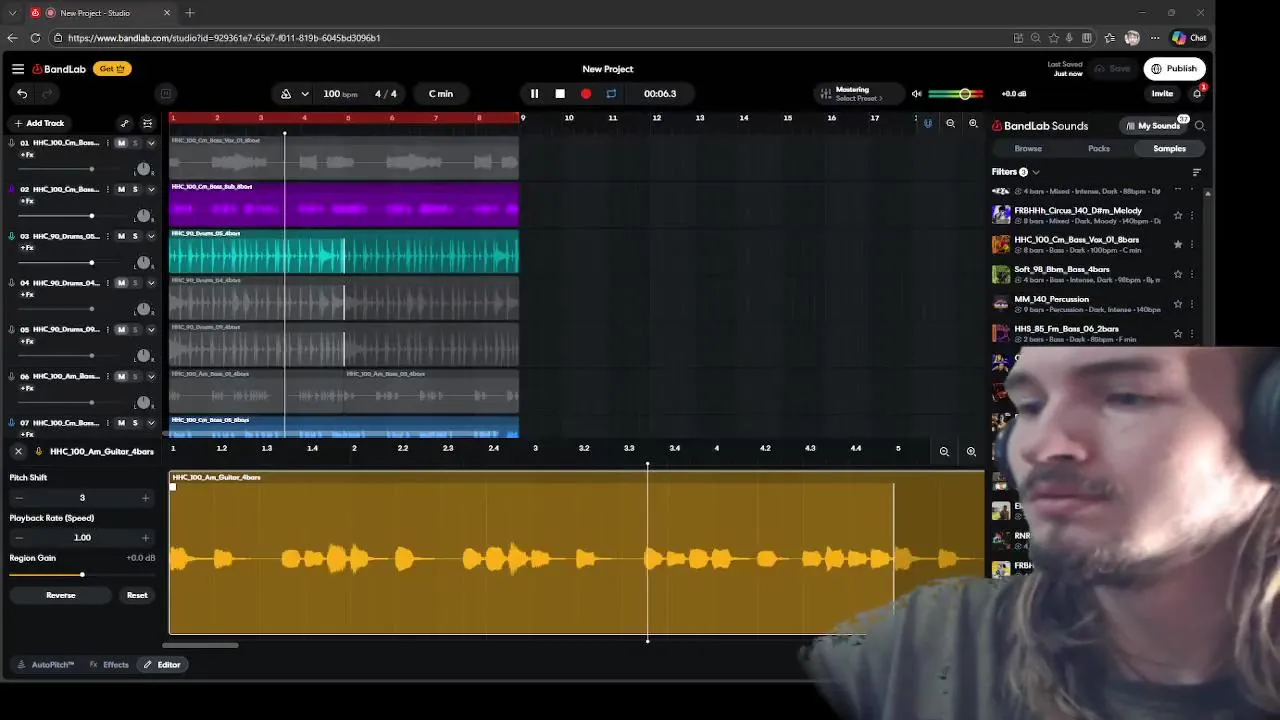Toggle cycle loop mode
This screenshot has width=1280, height=720.
(611, 94)
